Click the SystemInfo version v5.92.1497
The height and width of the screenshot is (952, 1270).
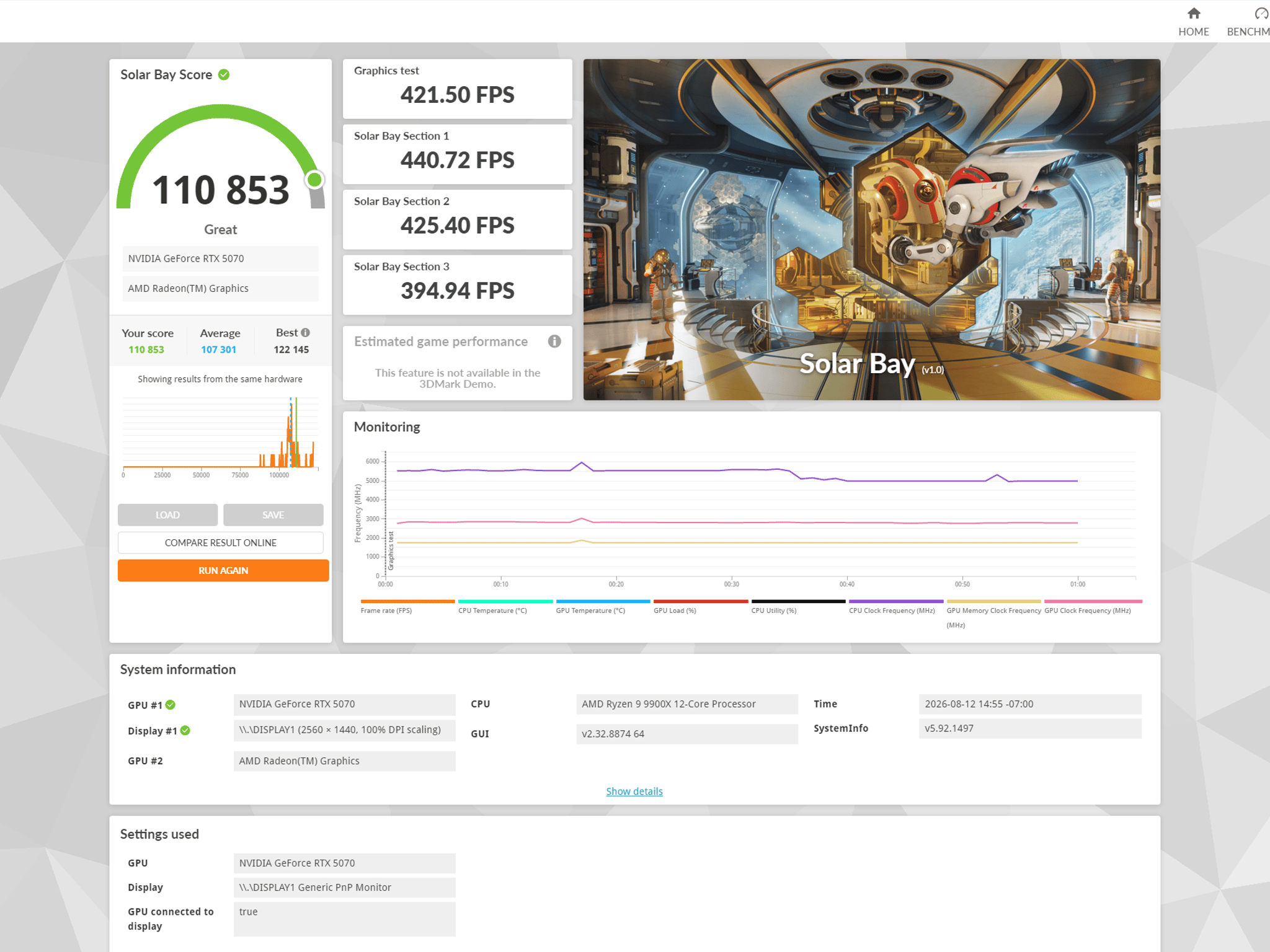point(1030,728)
